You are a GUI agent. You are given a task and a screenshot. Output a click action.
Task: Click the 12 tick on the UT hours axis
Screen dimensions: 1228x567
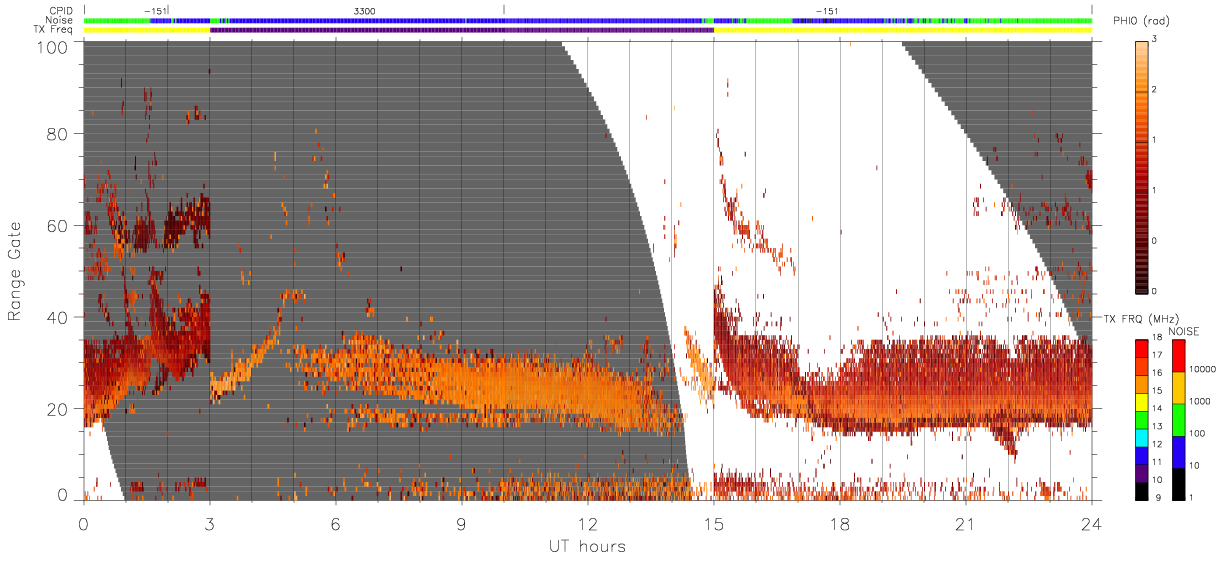(588, 524)
